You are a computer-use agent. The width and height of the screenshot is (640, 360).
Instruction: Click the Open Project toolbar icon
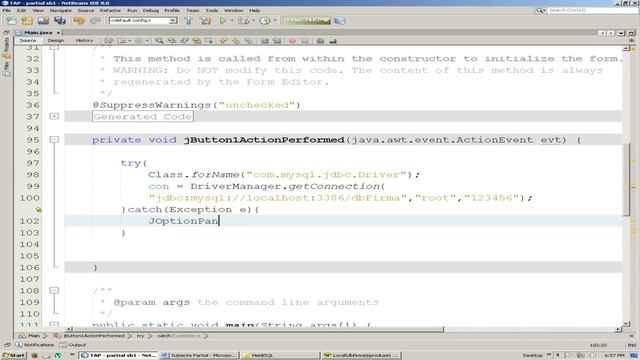(x=43, y=20)
